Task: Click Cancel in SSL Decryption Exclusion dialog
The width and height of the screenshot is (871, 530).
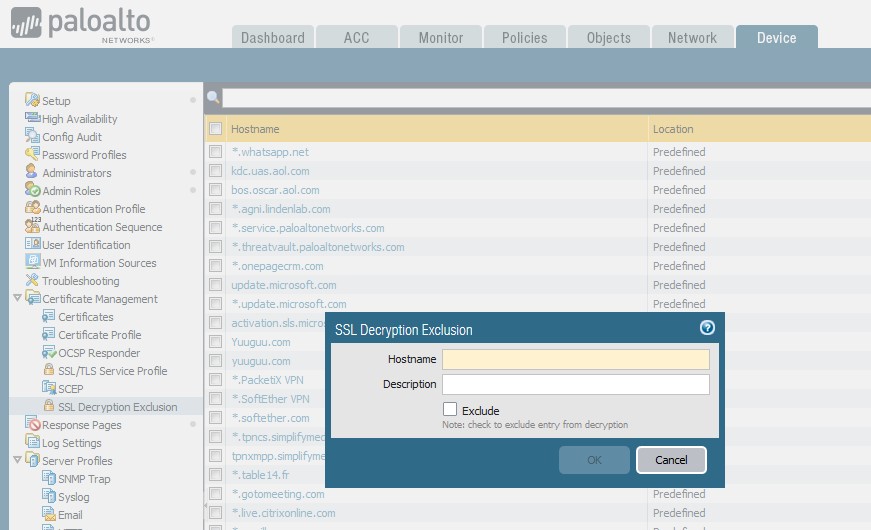Action: coord(671,459)
